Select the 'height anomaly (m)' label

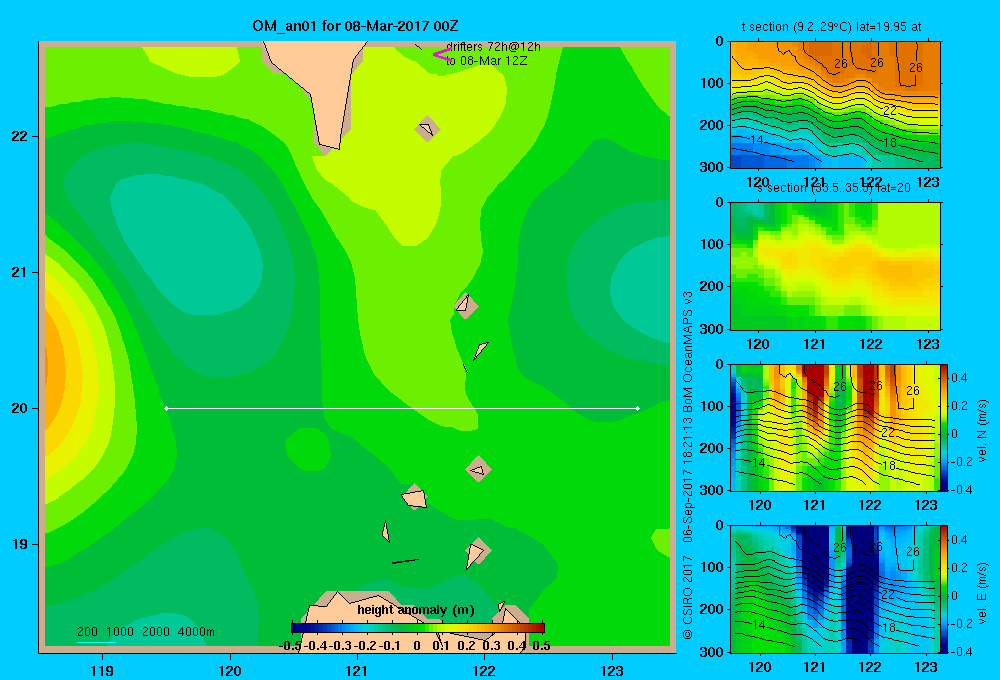click(416, 610)
